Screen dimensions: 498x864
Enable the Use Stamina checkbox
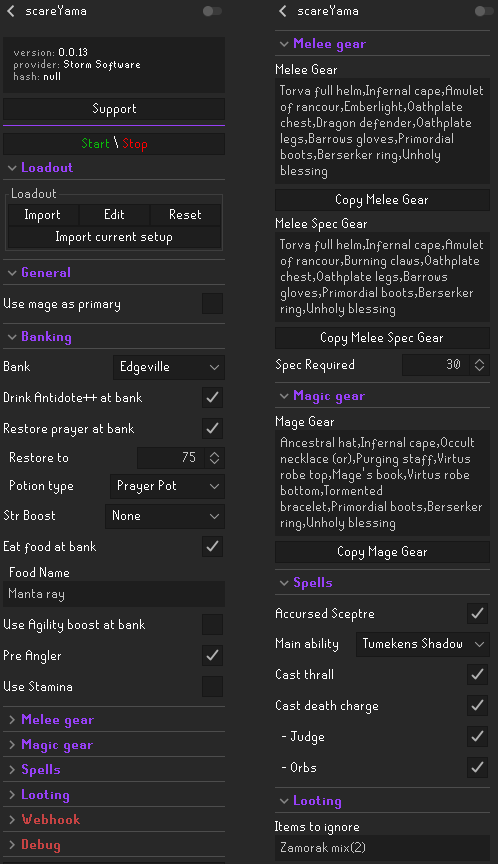pyautogui.click(x=213, y=687)
